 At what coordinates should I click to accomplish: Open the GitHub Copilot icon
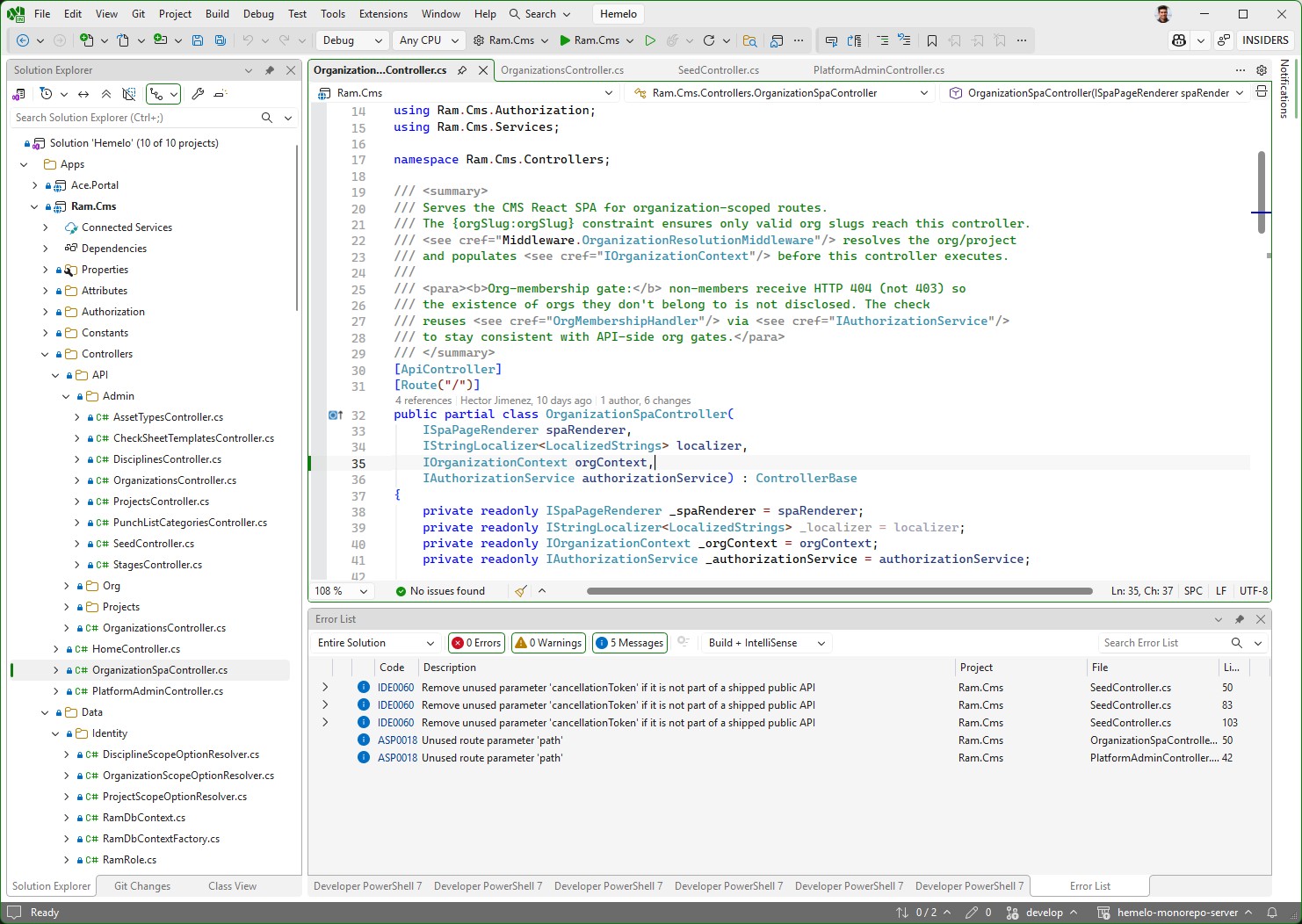point(1179,40)
